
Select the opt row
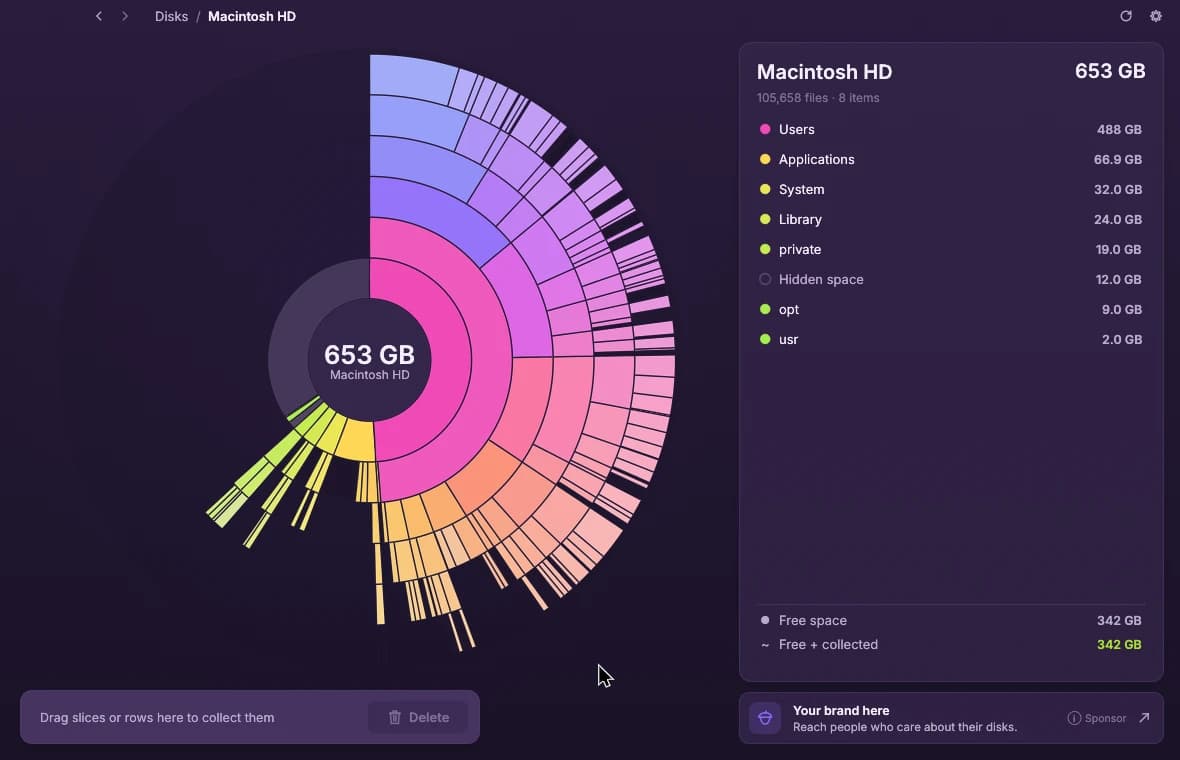pyautogui.click(x=950, y=309)
